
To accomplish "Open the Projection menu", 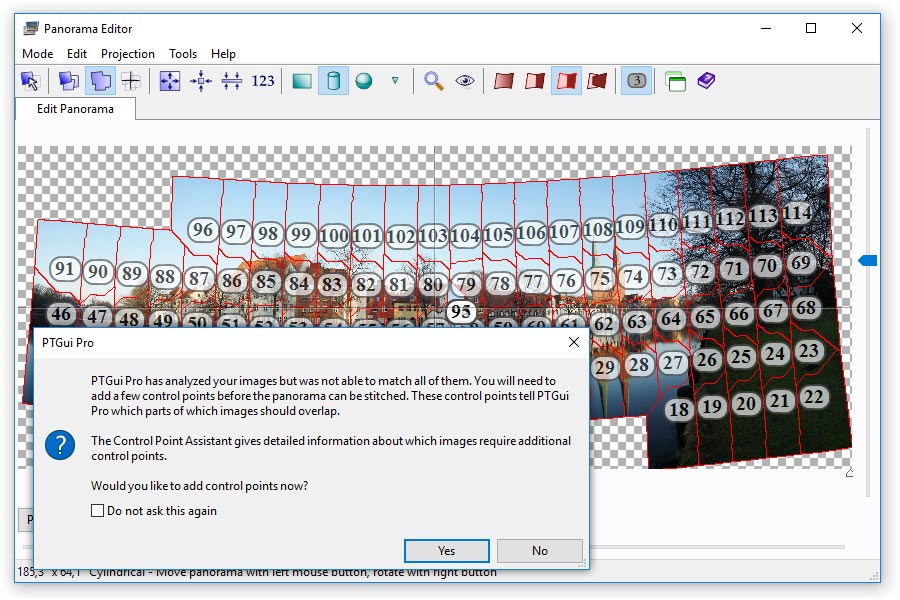I will tap(128, 53).
